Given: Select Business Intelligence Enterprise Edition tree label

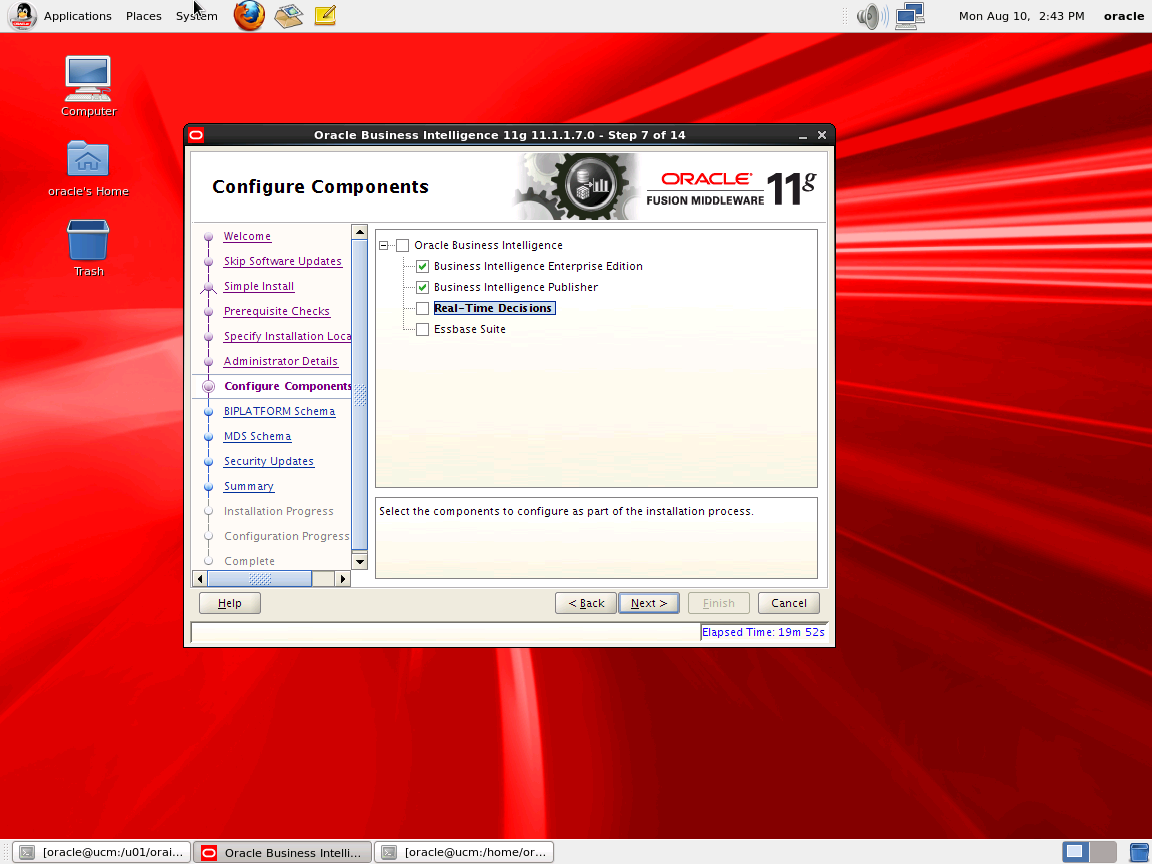Looking at the screenshot, I should click(538, 267).
